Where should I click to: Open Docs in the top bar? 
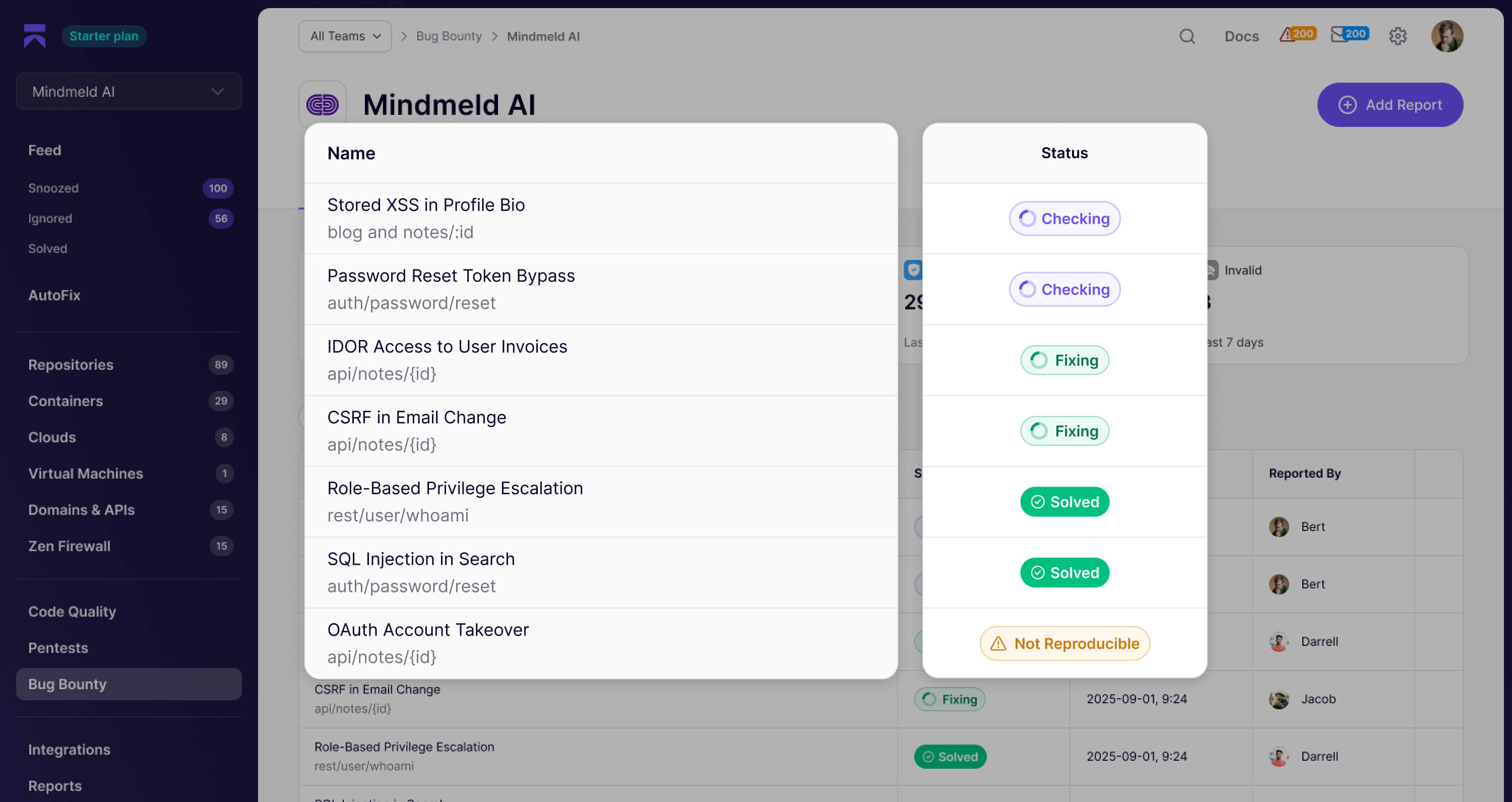click(x=1241, y=36)
